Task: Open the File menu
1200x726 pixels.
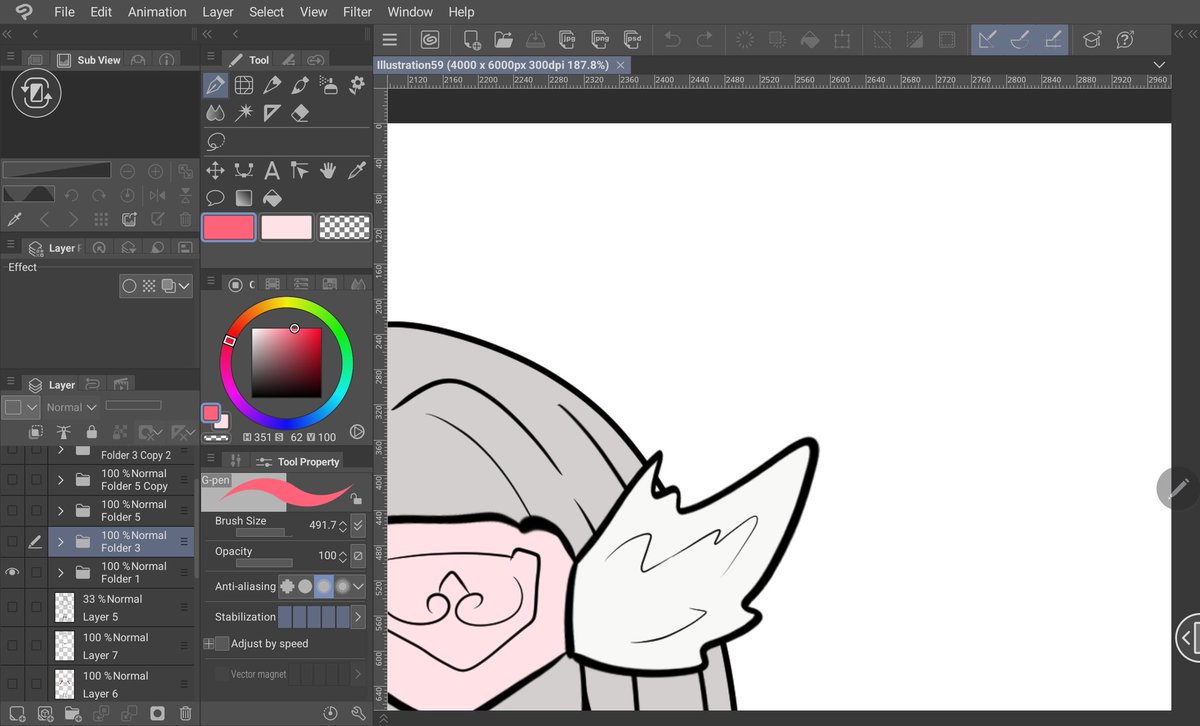Action: click(64, 12)
